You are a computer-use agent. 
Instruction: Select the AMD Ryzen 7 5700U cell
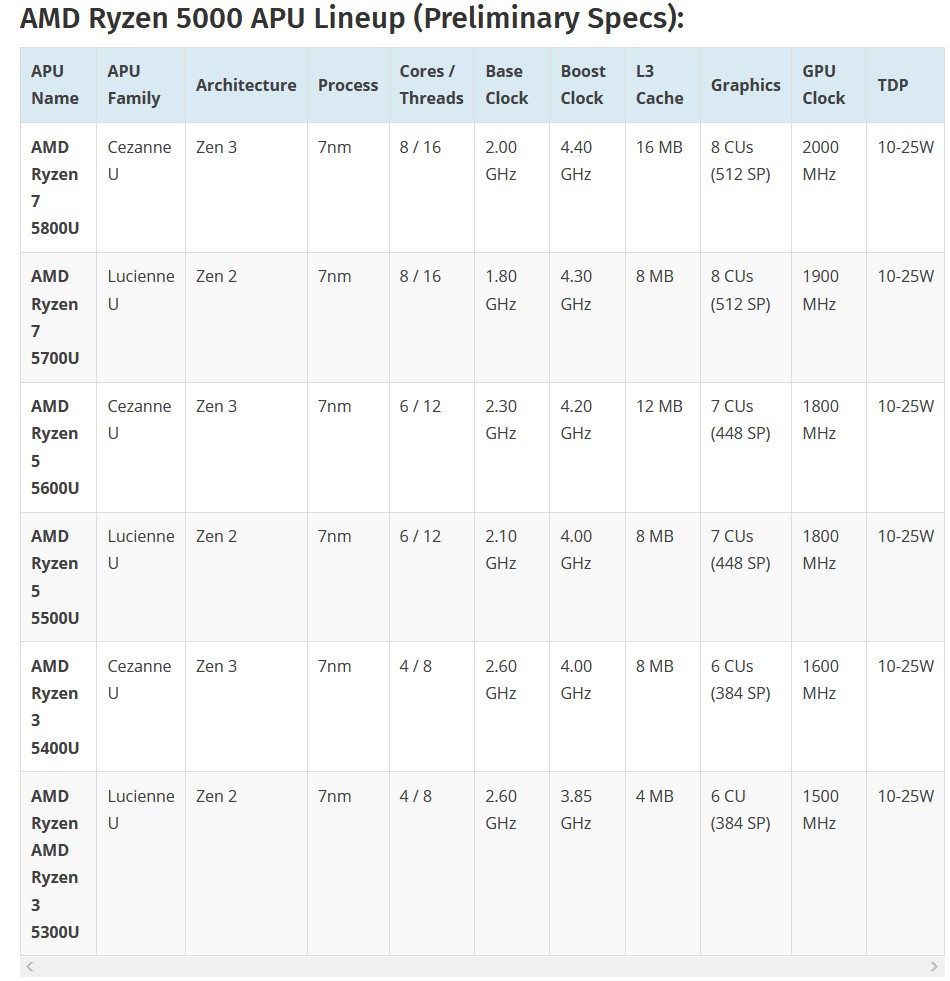coord(58,318)
